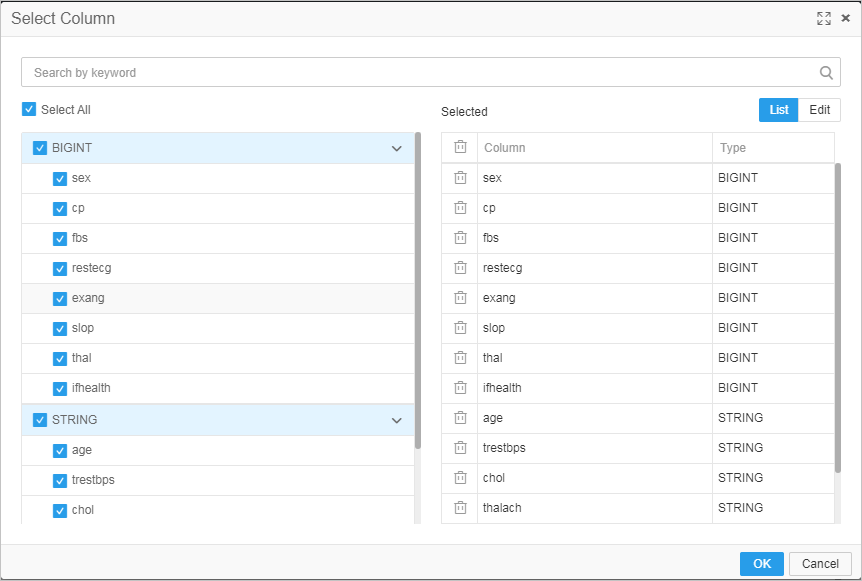Delete restecg from the selected list
The height and width of the screenshot is (581, 862).
click(x=460, y=268)
